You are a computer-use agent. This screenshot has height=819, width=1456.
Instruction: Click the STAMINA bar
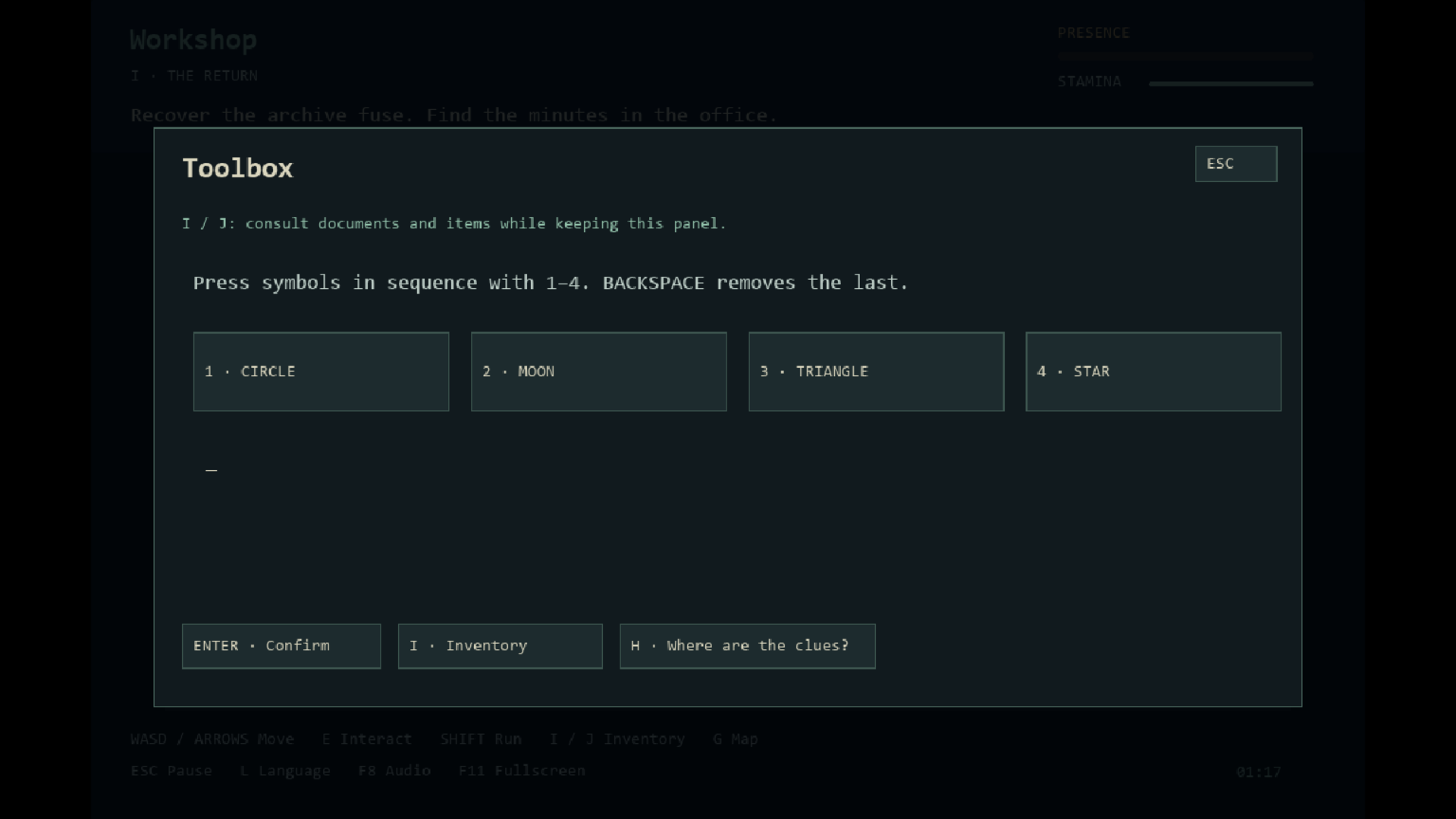1231,83
